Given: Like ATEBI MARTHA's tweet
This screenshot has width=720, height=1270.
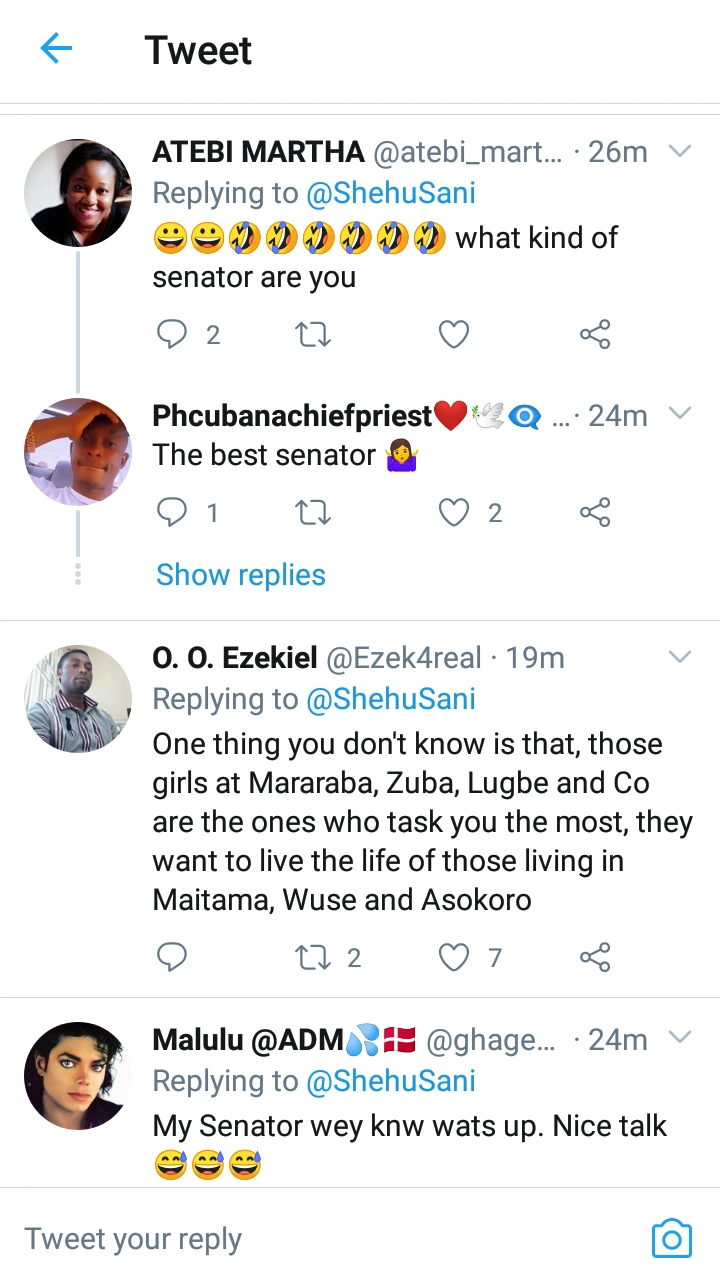Looking at the screenshot, I should coord(454,334).
